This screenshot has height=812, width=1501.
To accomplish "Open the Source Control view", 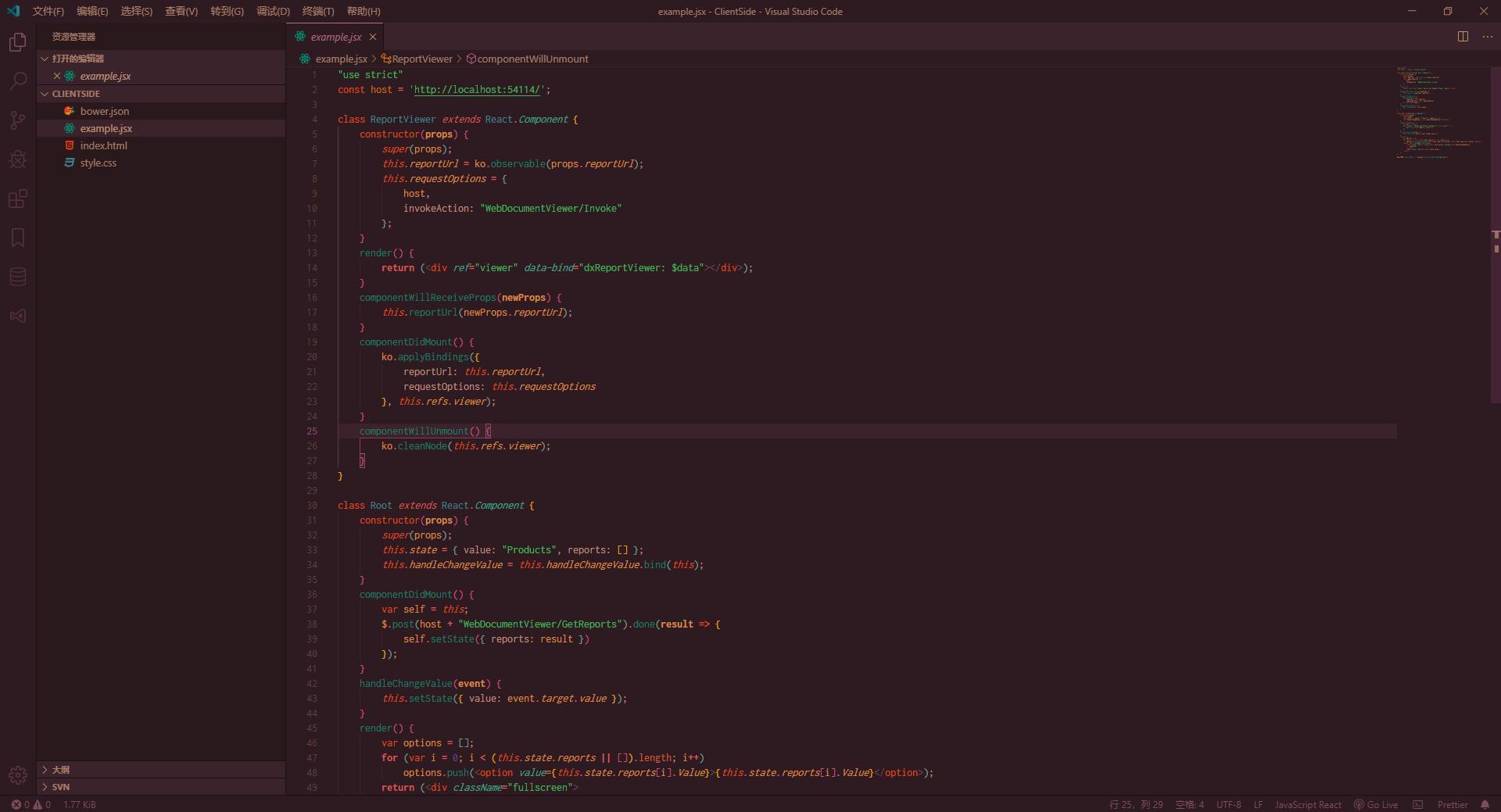I will [x=17, y=120].
